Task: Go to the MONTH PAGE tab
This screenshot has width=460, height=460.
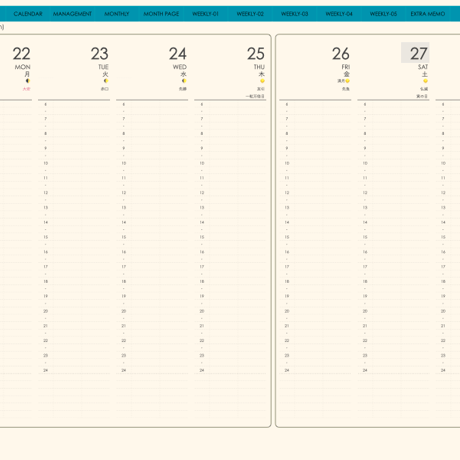Action: (161, 14)
